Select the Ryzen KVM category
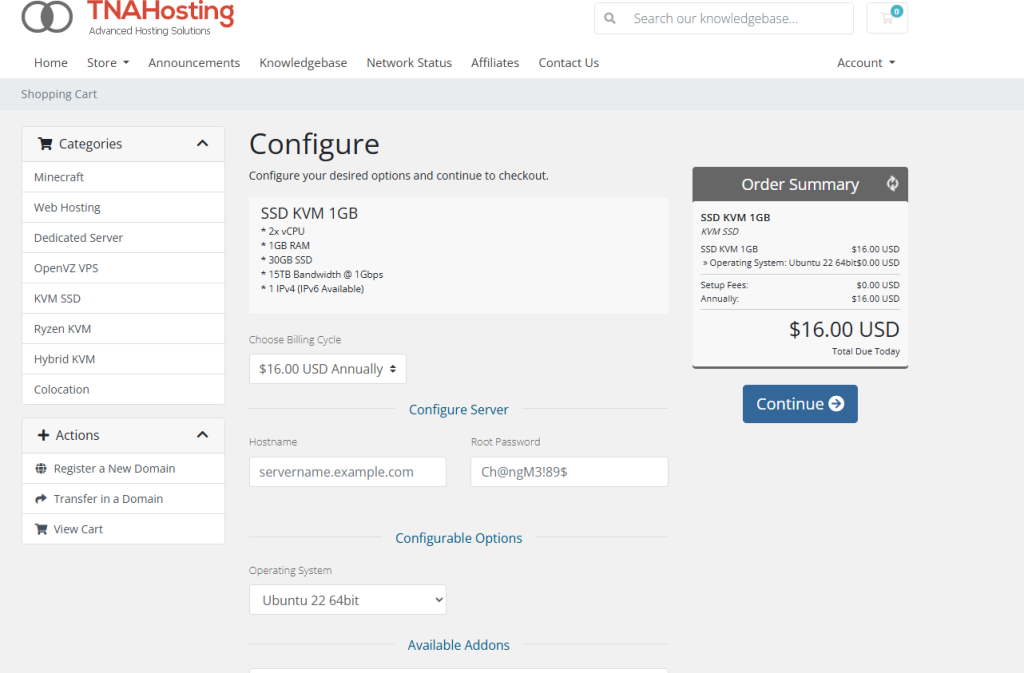1024x673 pixels. (x=63, y=329)
